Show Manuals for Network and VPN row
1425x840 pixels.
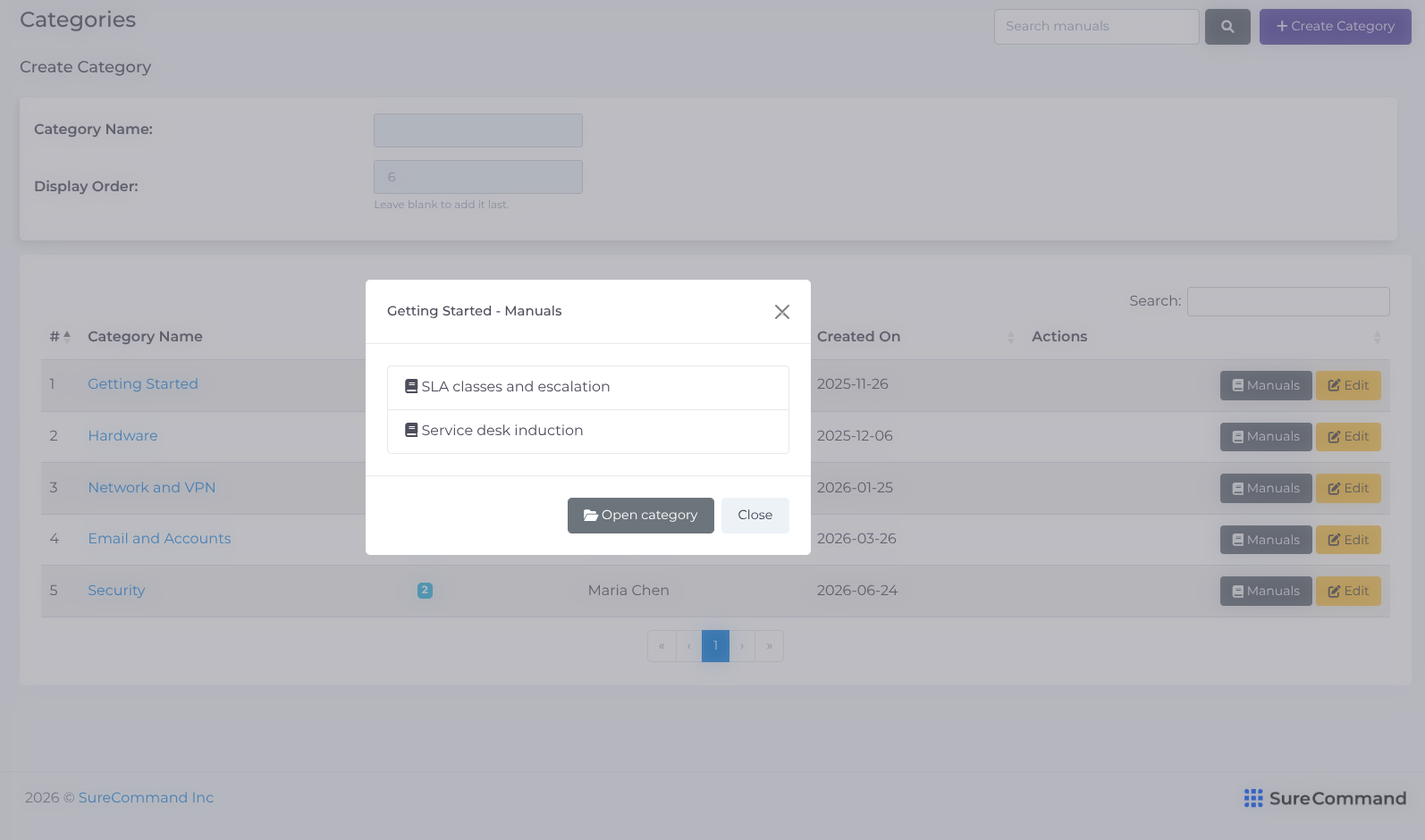(1266, 489)
